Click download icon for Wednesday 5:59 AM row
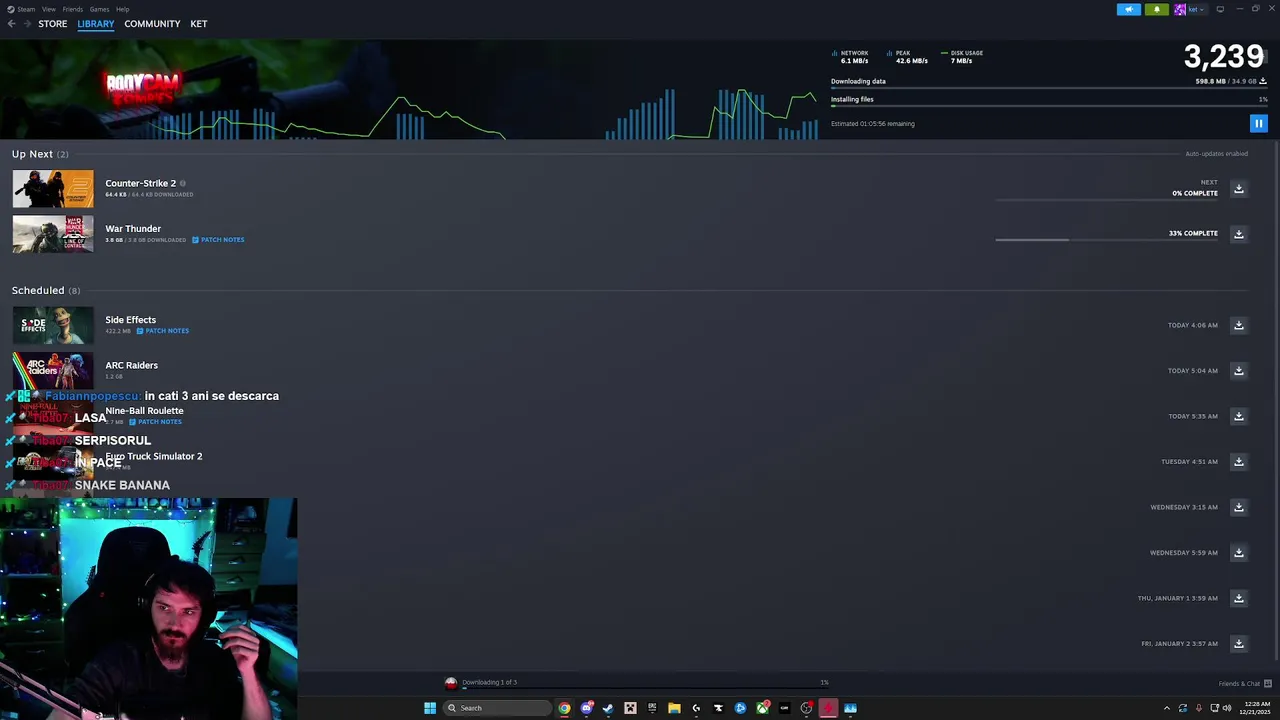 1238,553
